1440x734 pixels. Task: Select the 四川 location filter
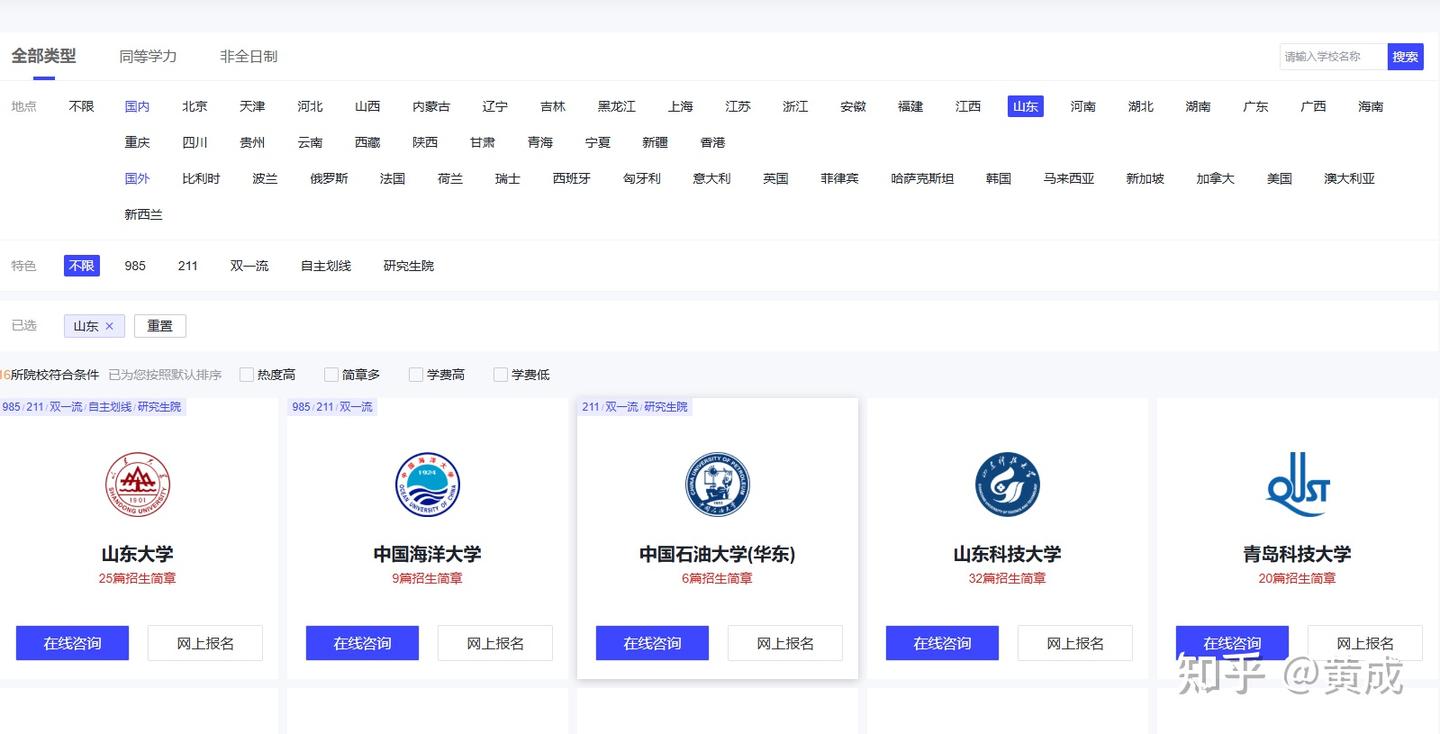pyautogui.click(x=195, y=142)
